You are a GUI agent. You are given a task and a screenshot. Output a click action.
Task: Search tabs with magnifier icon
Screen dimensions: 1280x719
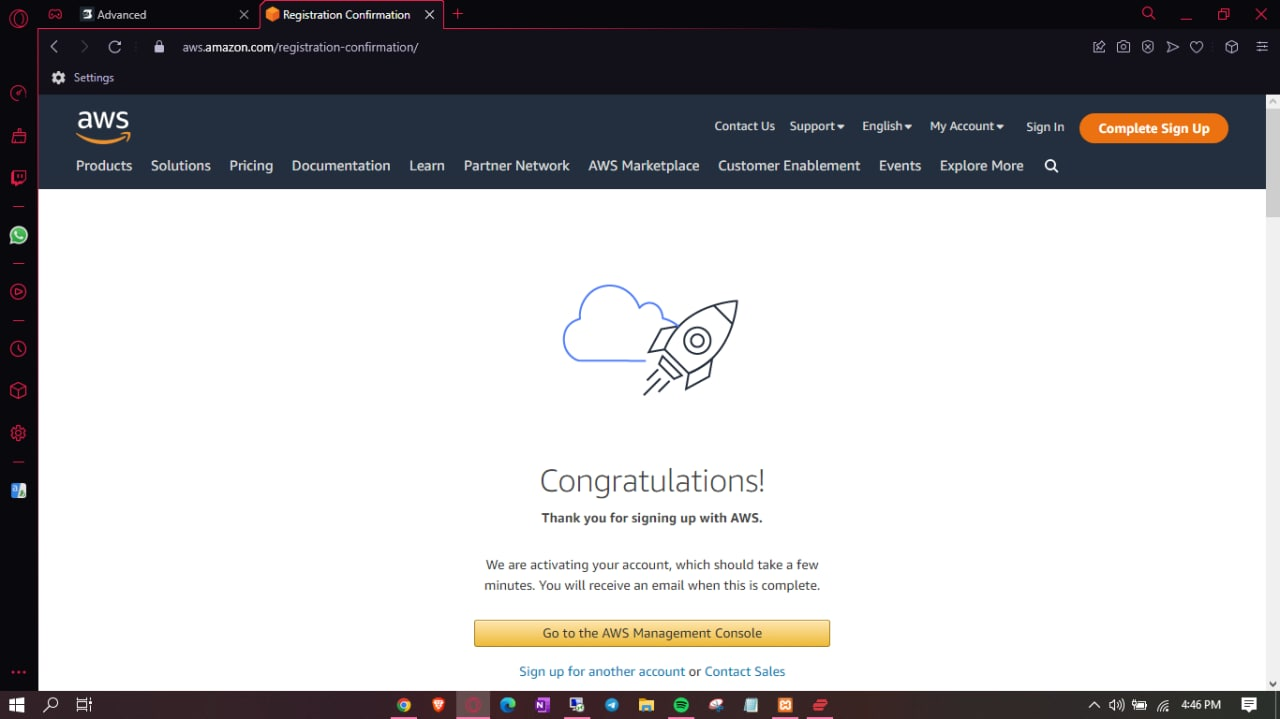pyautogui.click(x=1148, y=14)
